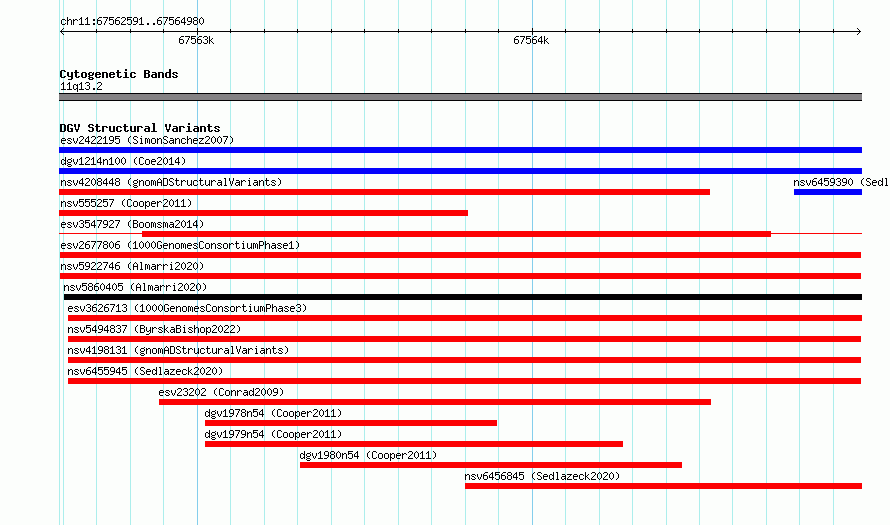Select the red bar under dgv1979n54

pos(414,444)
